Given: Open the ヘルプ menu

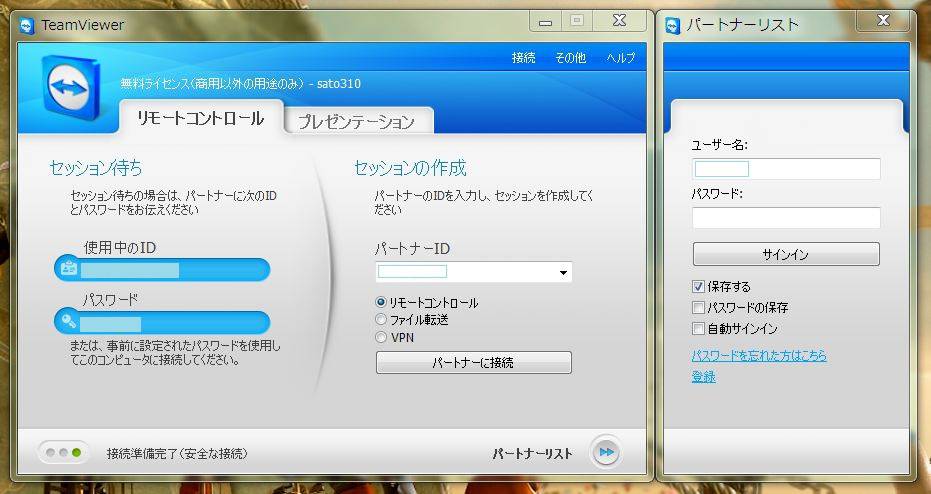Looking at the screenshot, I should coord(620,58).
